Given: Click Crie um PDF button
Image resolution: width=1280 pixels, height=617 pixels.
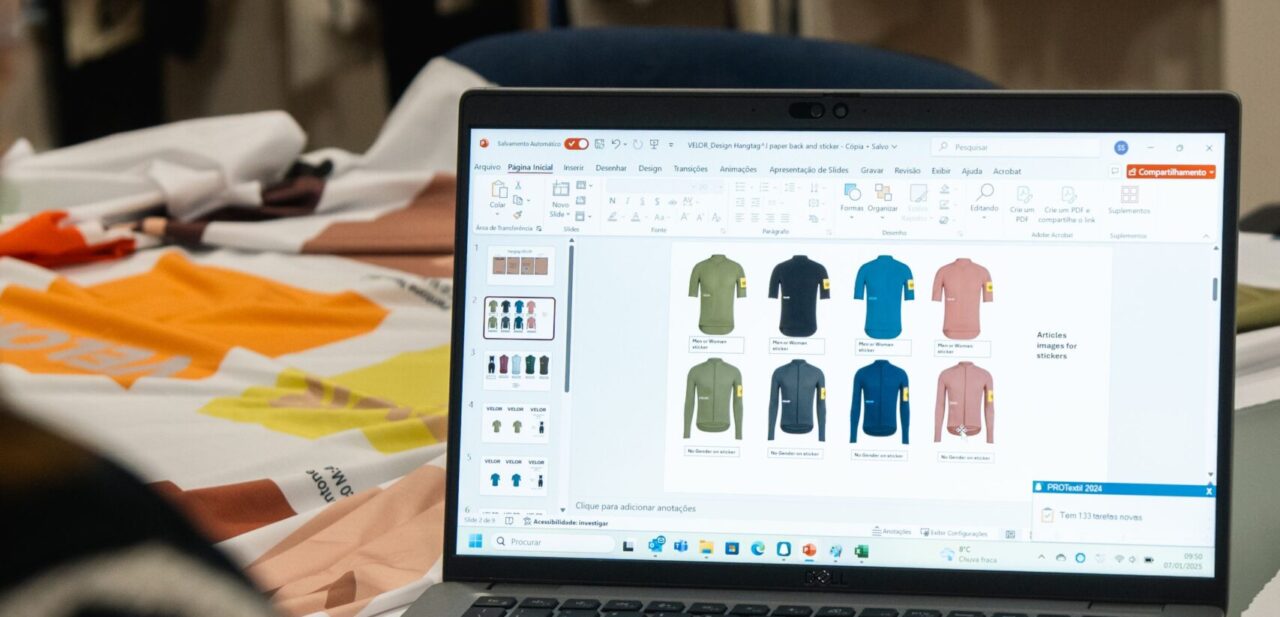Looking at the screenshot, I should pyautogui.click(x=1023, y=203).
